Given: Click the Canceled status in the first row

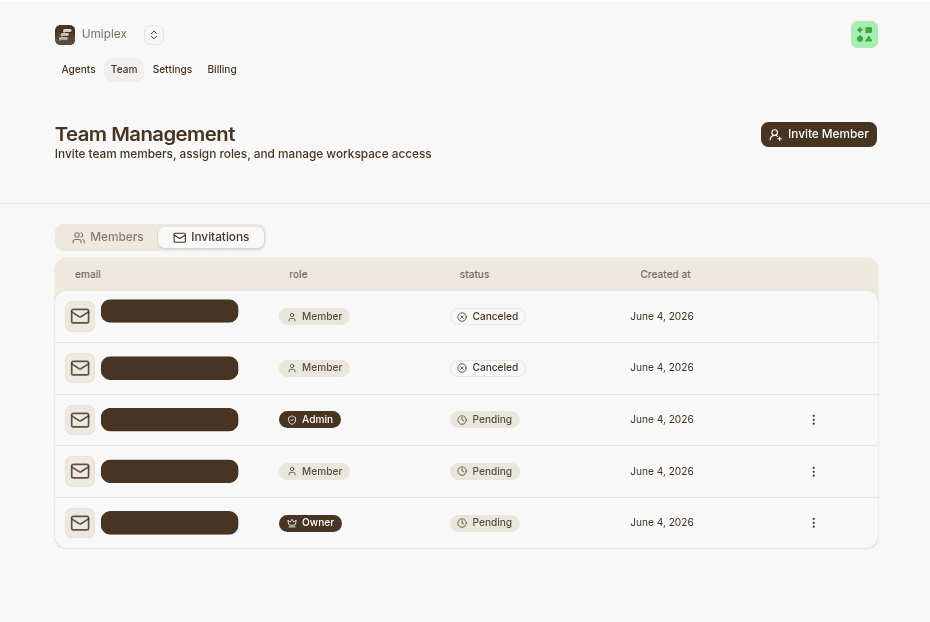Looking at the screenshot, I should (488, 317).
